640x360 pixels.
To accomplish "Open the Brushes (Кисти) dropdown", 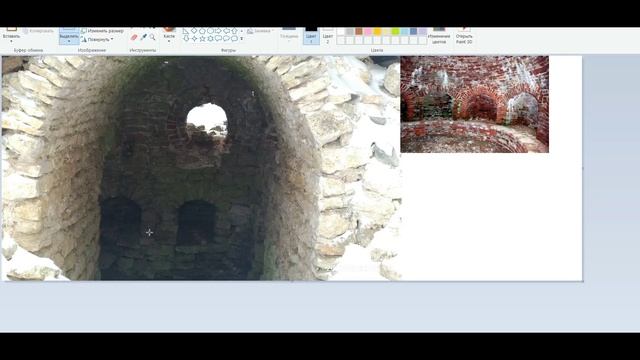I will point(169,38).
